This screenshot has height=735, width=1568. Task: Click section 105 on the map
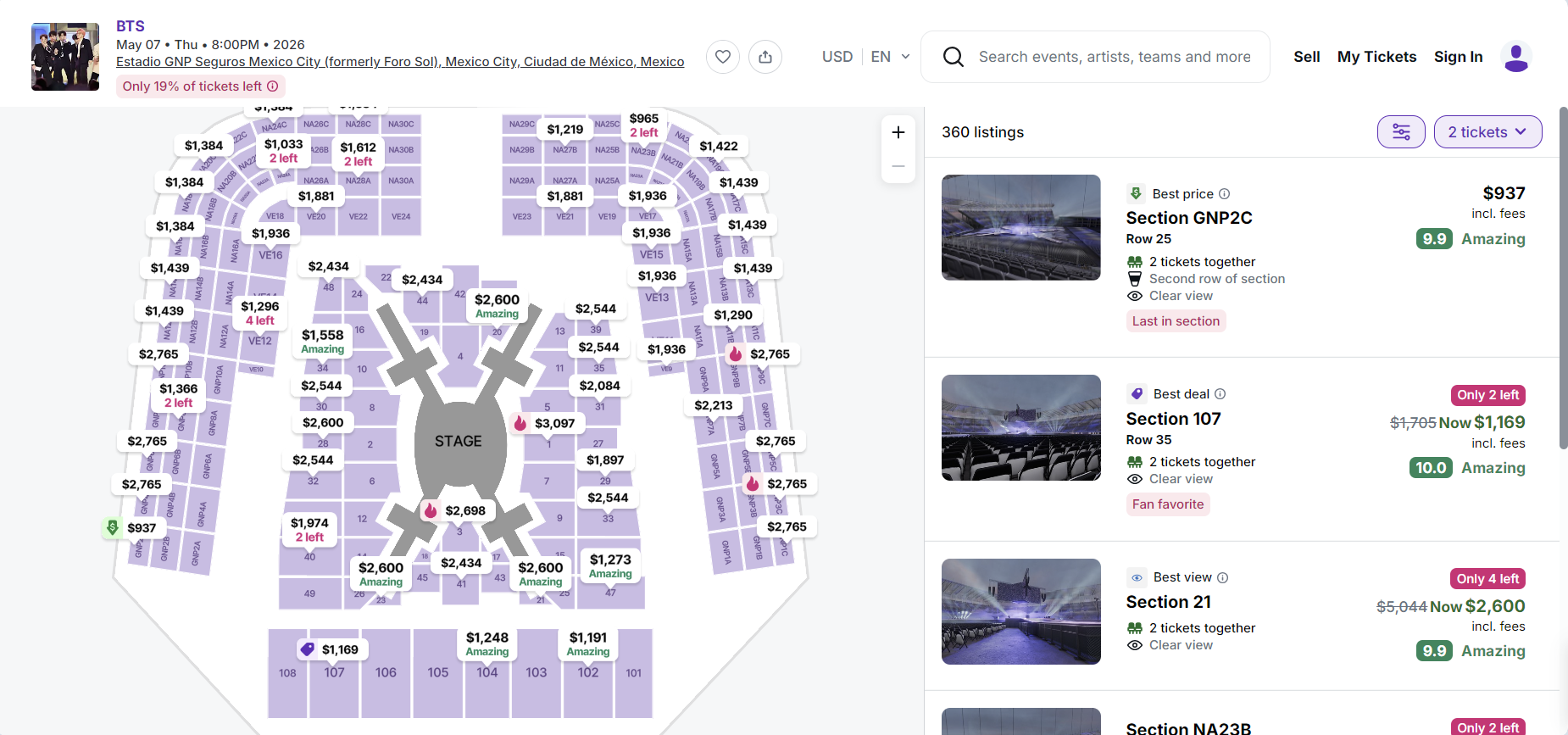click(x=437, y=672)
